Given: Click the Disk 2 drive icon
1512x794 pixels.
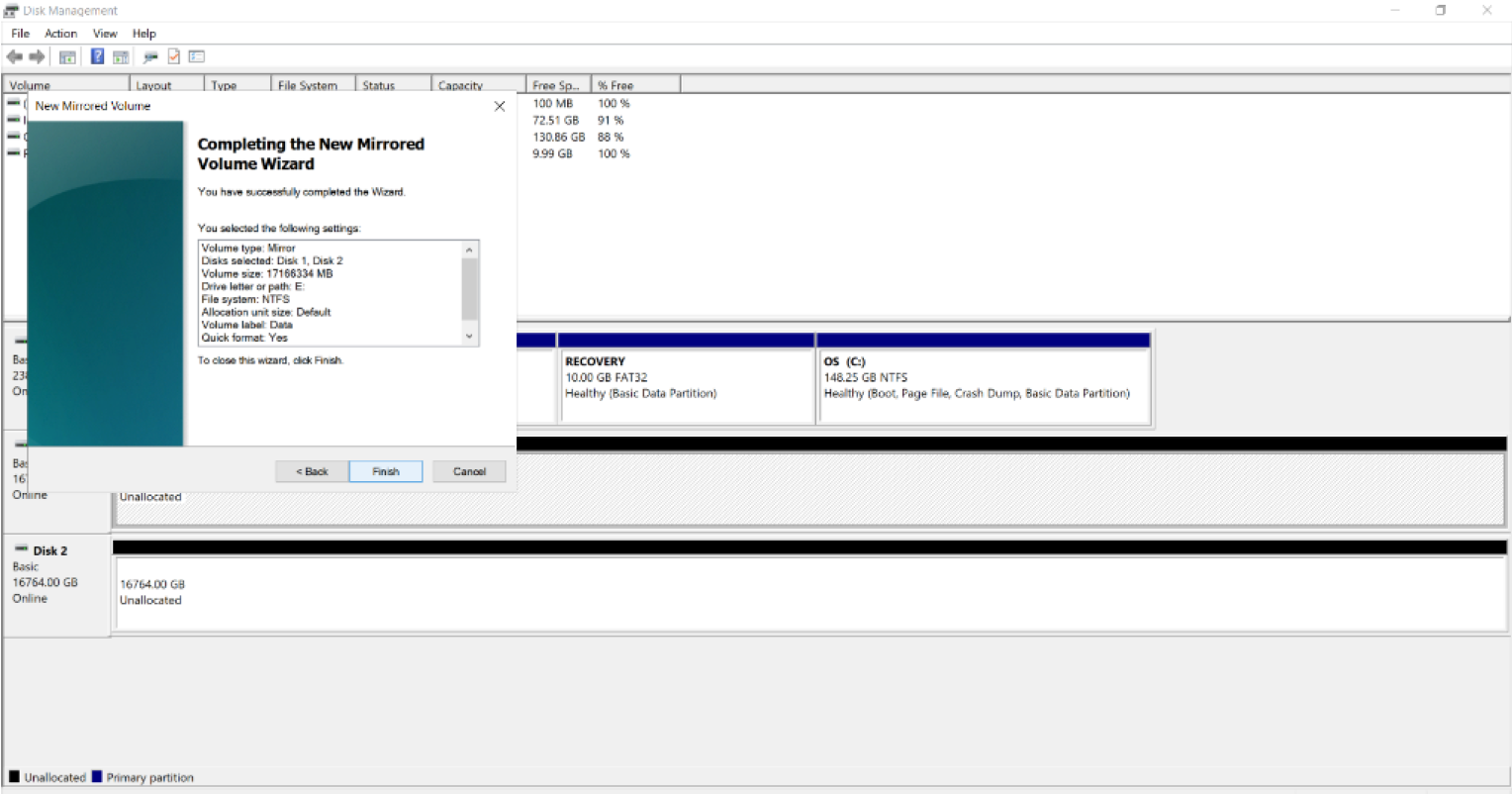Looking at the screenshot, I should 21,549.
